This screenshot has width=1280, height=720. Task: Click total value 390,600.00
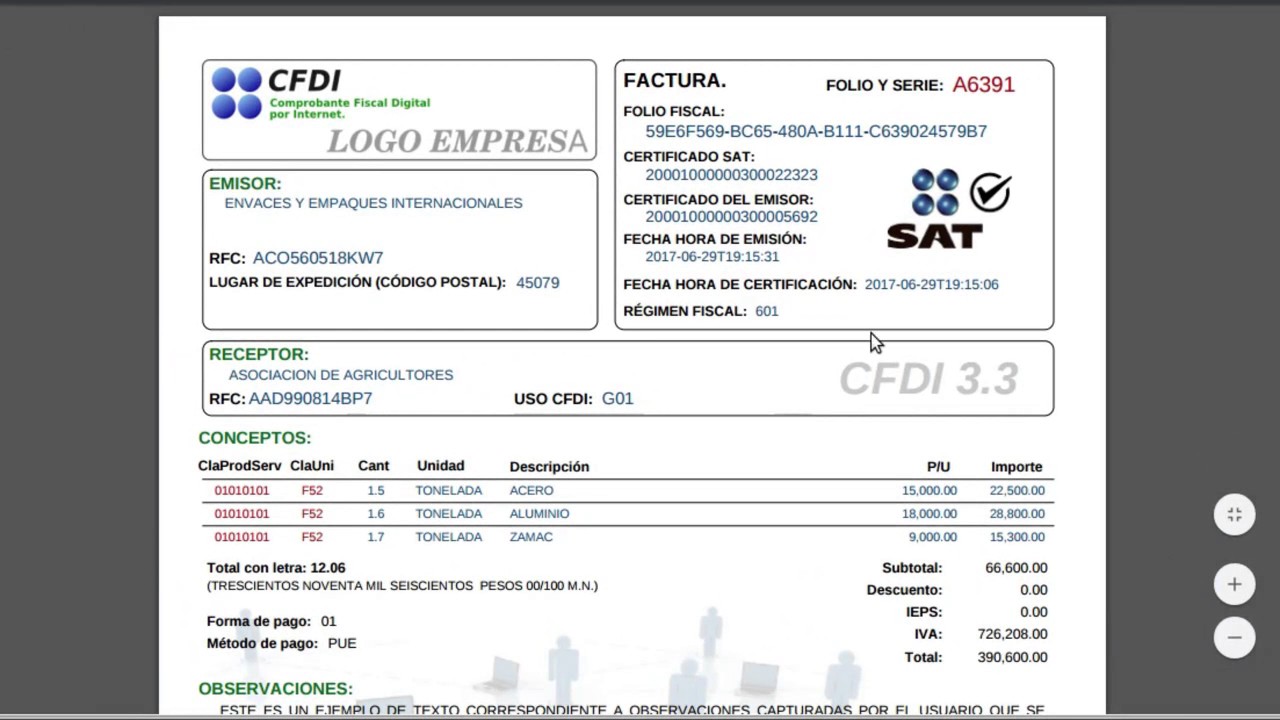(x=1012, y=657)
